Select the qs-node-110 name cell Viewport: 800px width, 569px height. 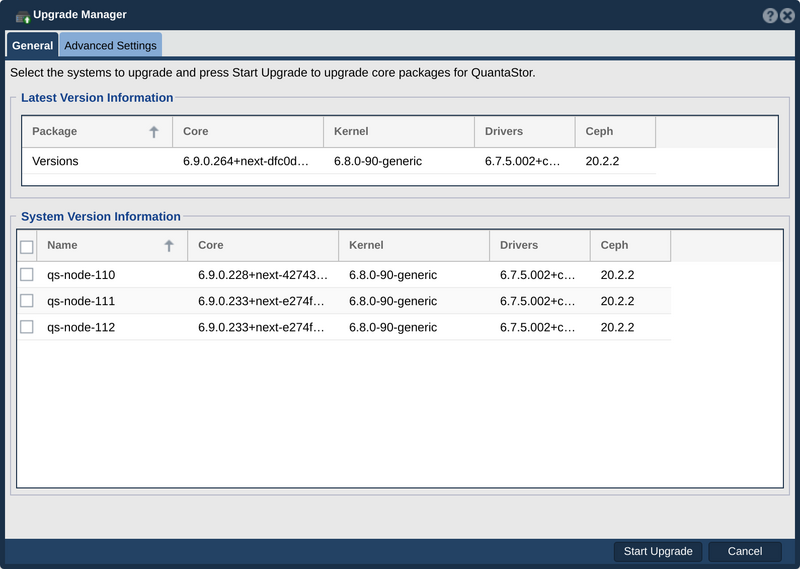pos(81,275)
